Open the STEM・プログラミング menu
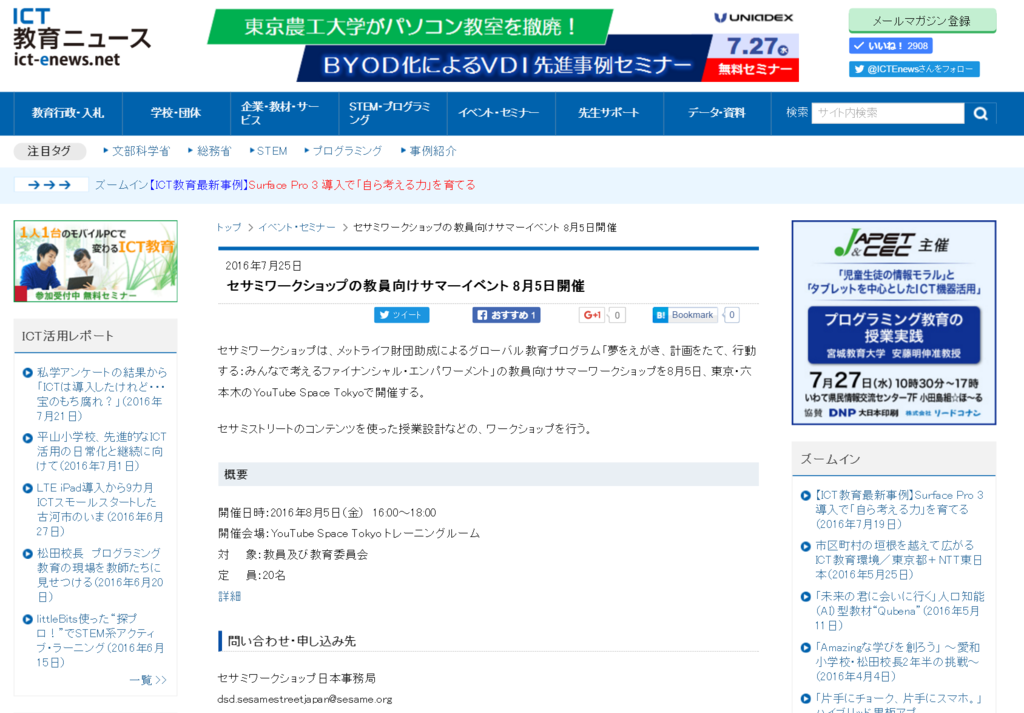Image resolution: width=1024 pixels, height=713 pixels. coord(392,113)
